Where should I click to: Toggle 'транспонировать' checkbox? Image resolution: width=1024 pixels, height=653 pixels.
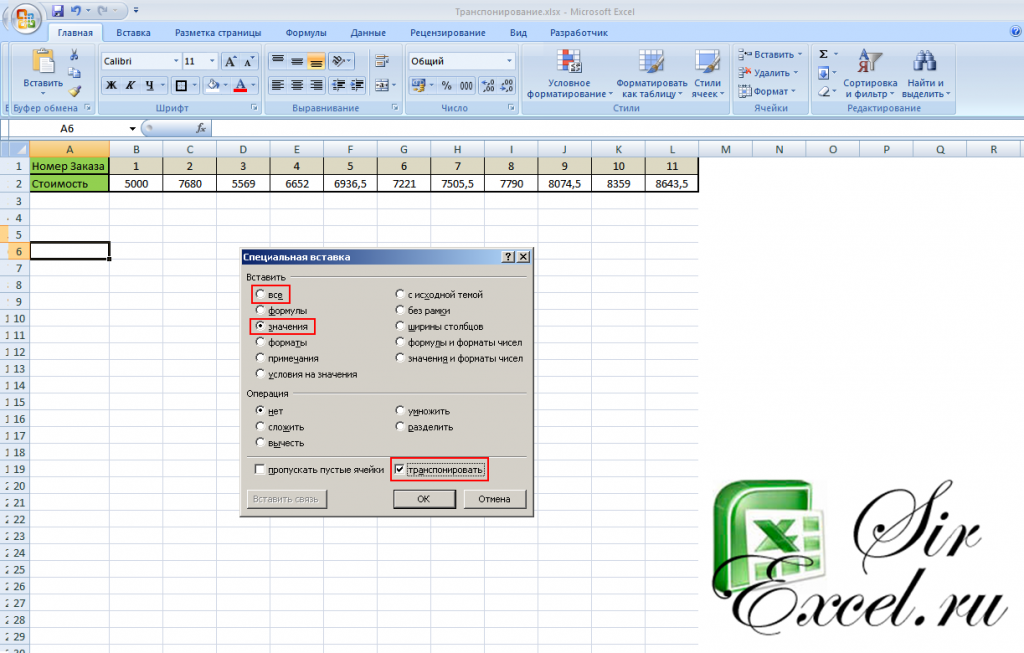[400, 470]
